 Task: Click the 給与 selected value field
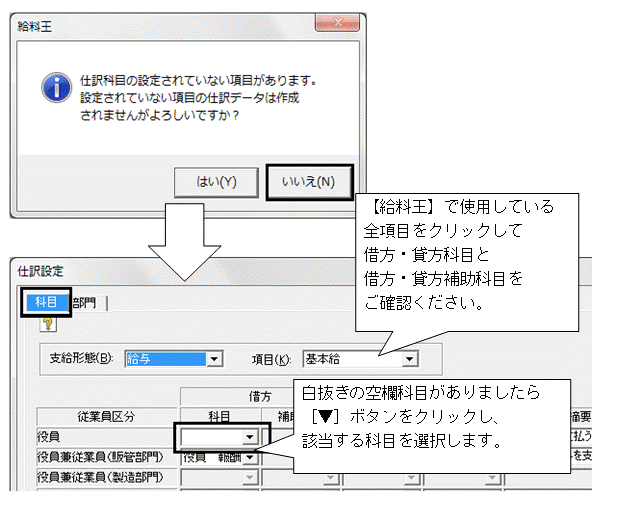pos(165,359)
